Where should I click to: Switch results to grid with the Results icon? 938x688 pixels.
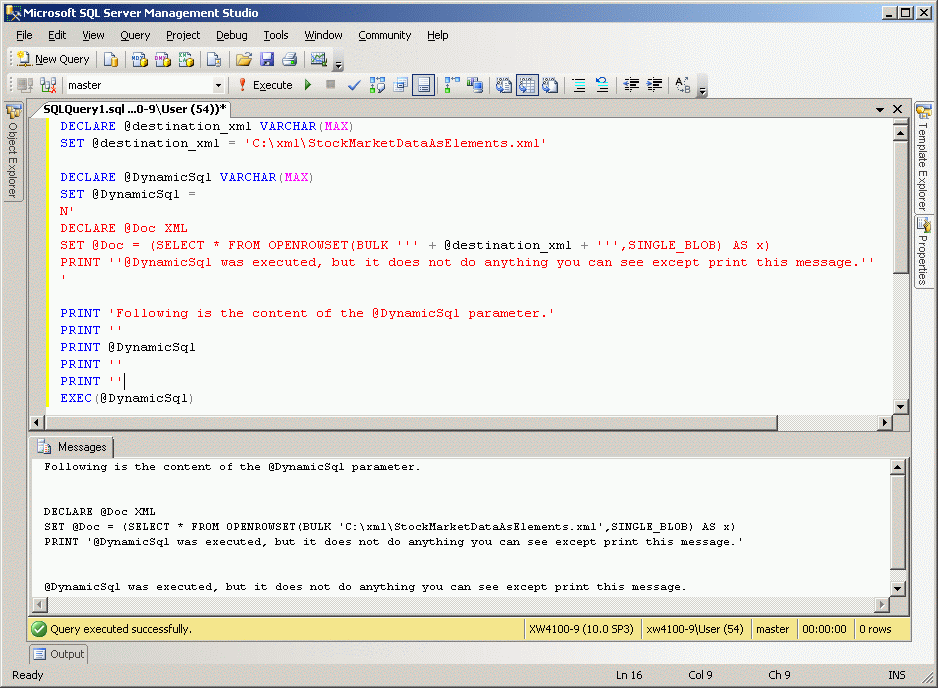coord(528,85)
